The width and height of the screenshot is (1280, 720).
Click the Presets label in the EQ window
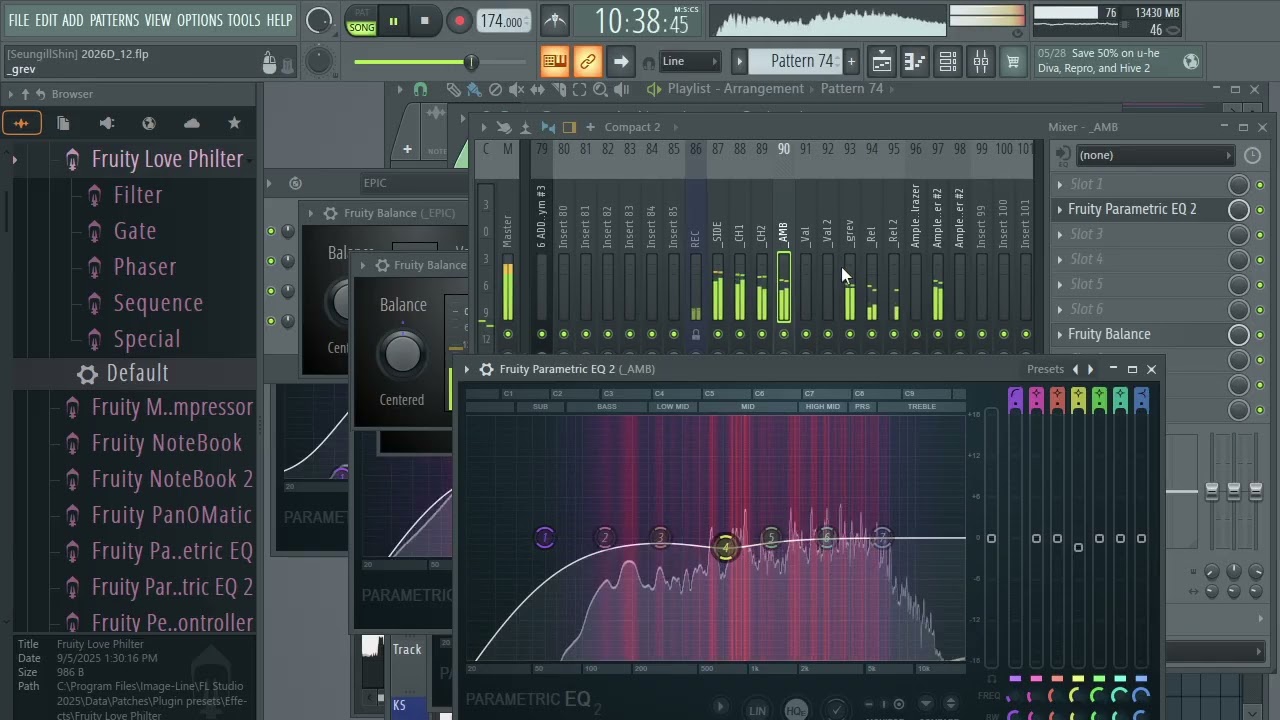(1045, 369)
